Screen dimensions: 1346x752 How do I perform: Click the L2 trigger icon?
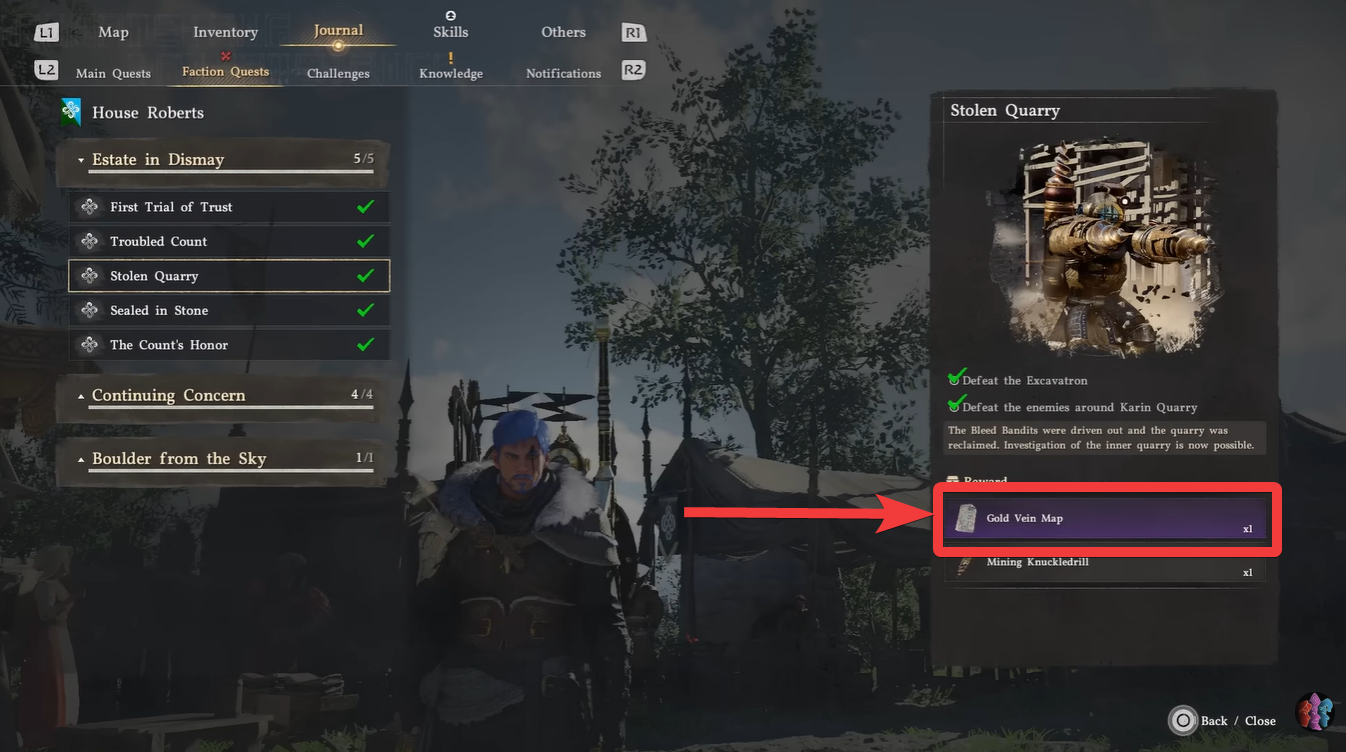click(x=46, y=70)
